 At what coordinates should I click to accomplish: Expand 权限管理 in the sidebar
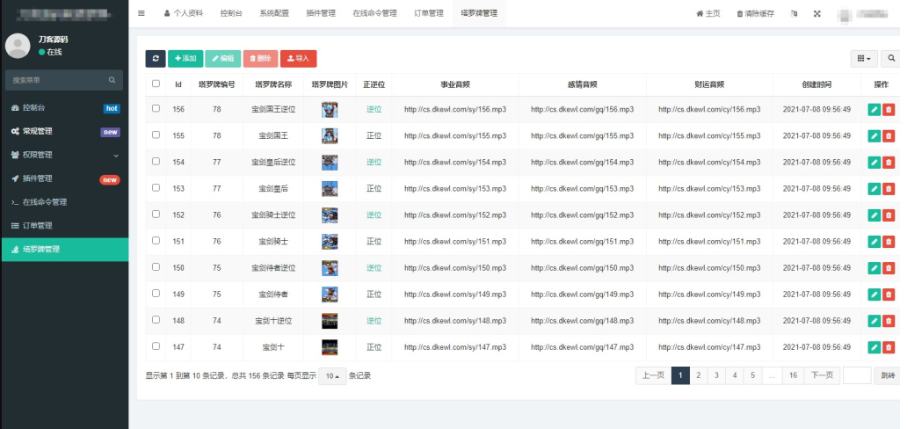(x=64, y=155)
